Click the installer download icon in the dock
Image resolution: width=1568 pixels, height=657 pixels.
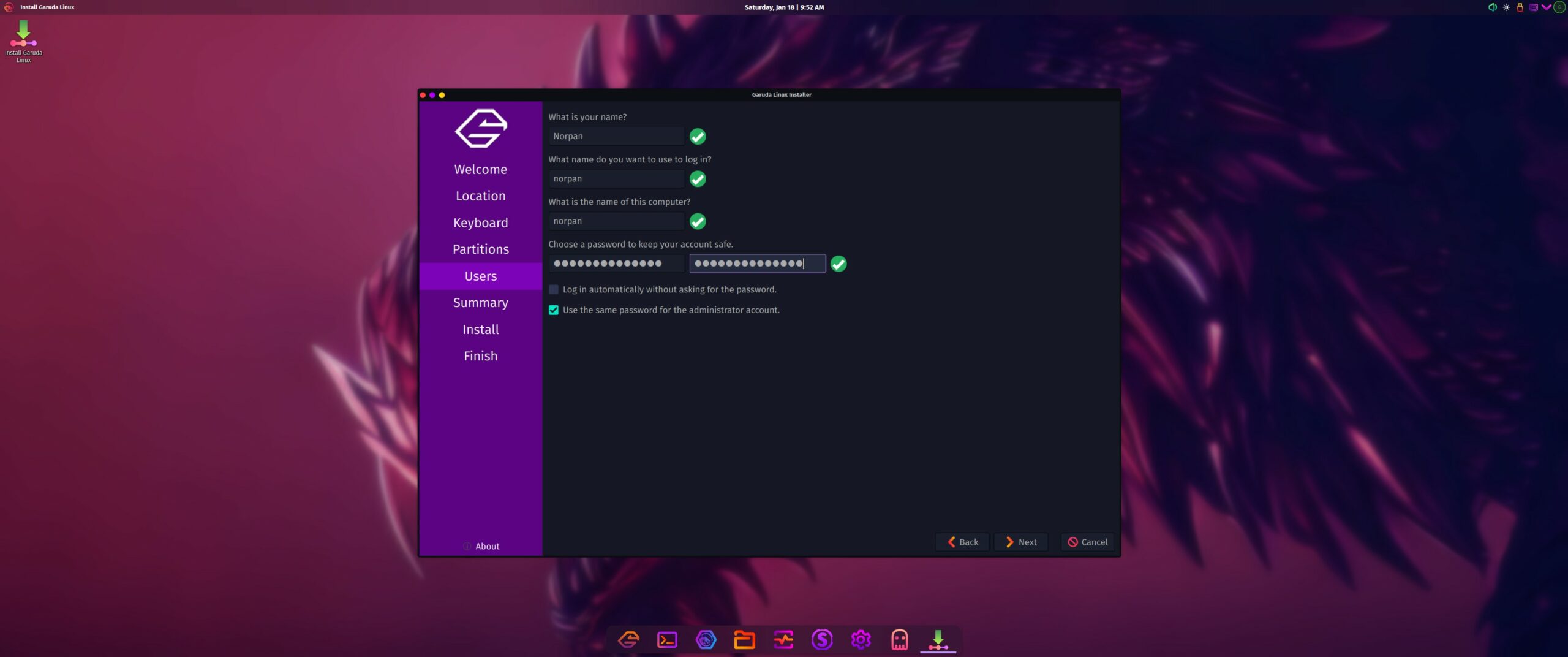click(x=938, y=640)
